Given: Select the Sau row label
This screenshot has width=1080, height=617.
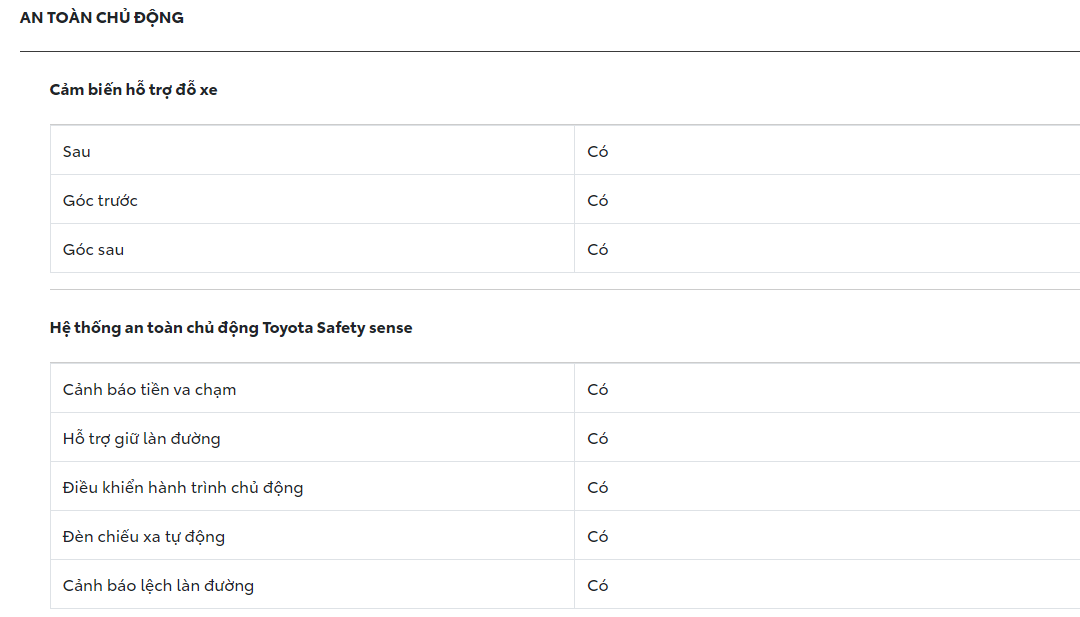Looking at the screenshot, I should 77,152.
